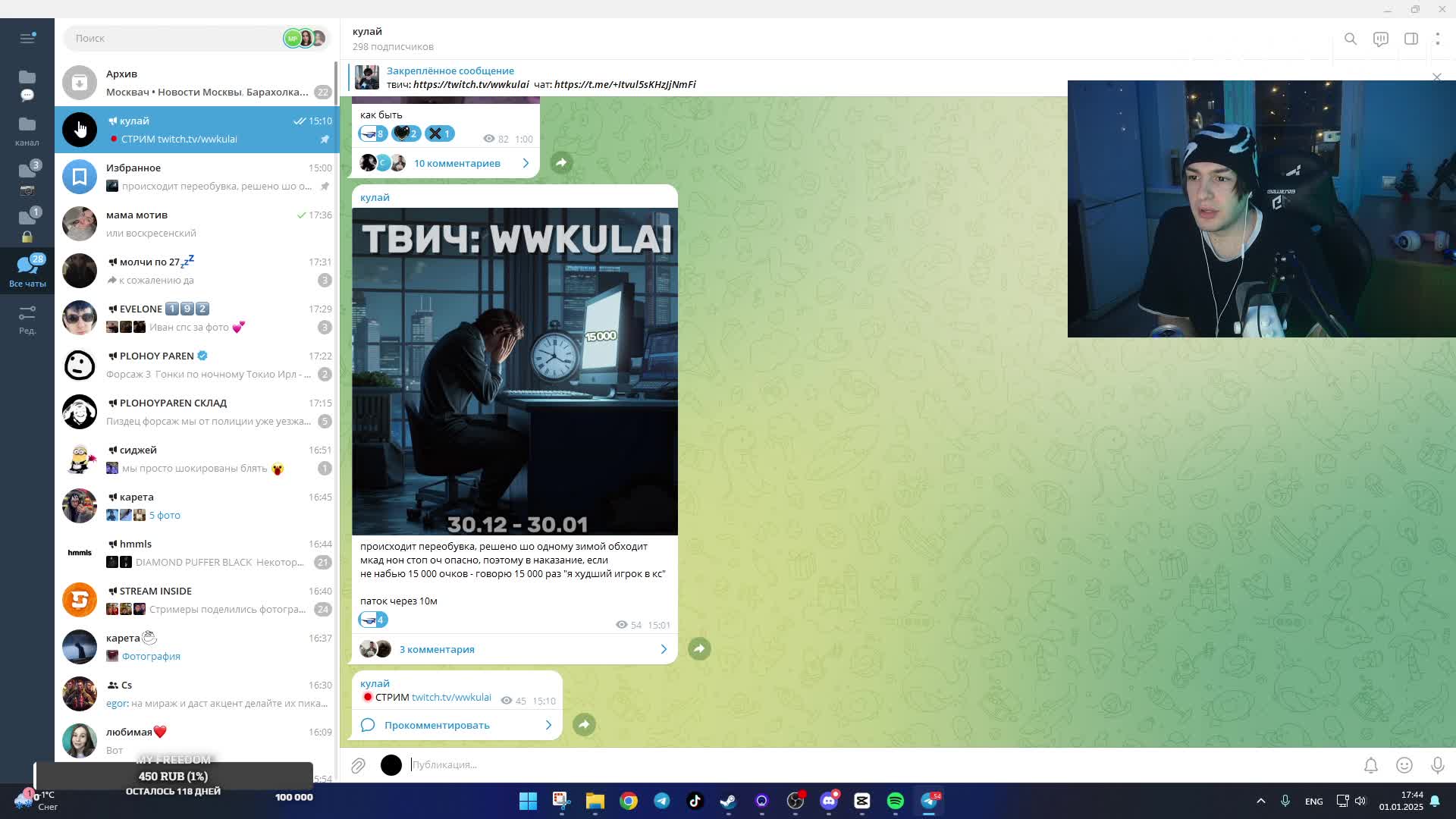Toggle silent broadcast bell icon
Screen dimensions: 1456x819
tap(1371, 765)
